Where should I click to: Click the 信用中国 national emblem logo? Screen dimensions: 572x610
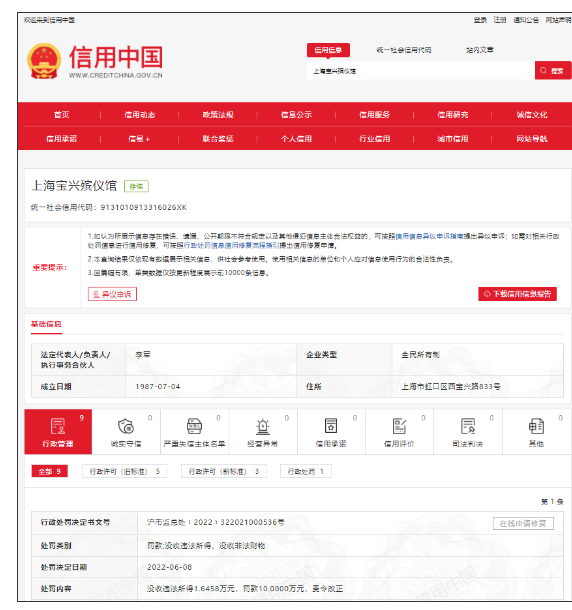[44, 61]
